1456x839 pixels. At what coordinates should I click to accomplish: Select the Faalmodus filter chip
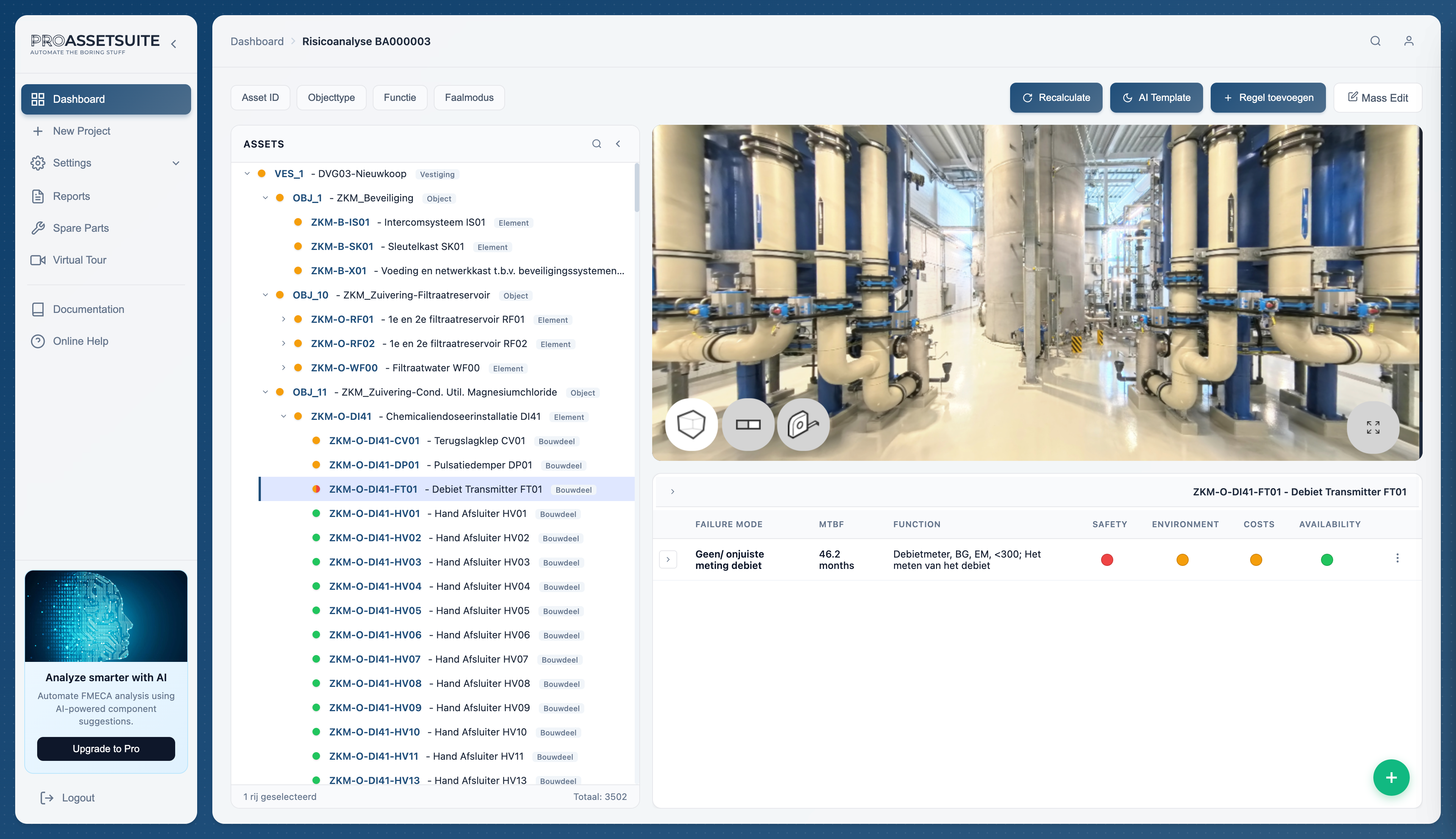point(469,98)
